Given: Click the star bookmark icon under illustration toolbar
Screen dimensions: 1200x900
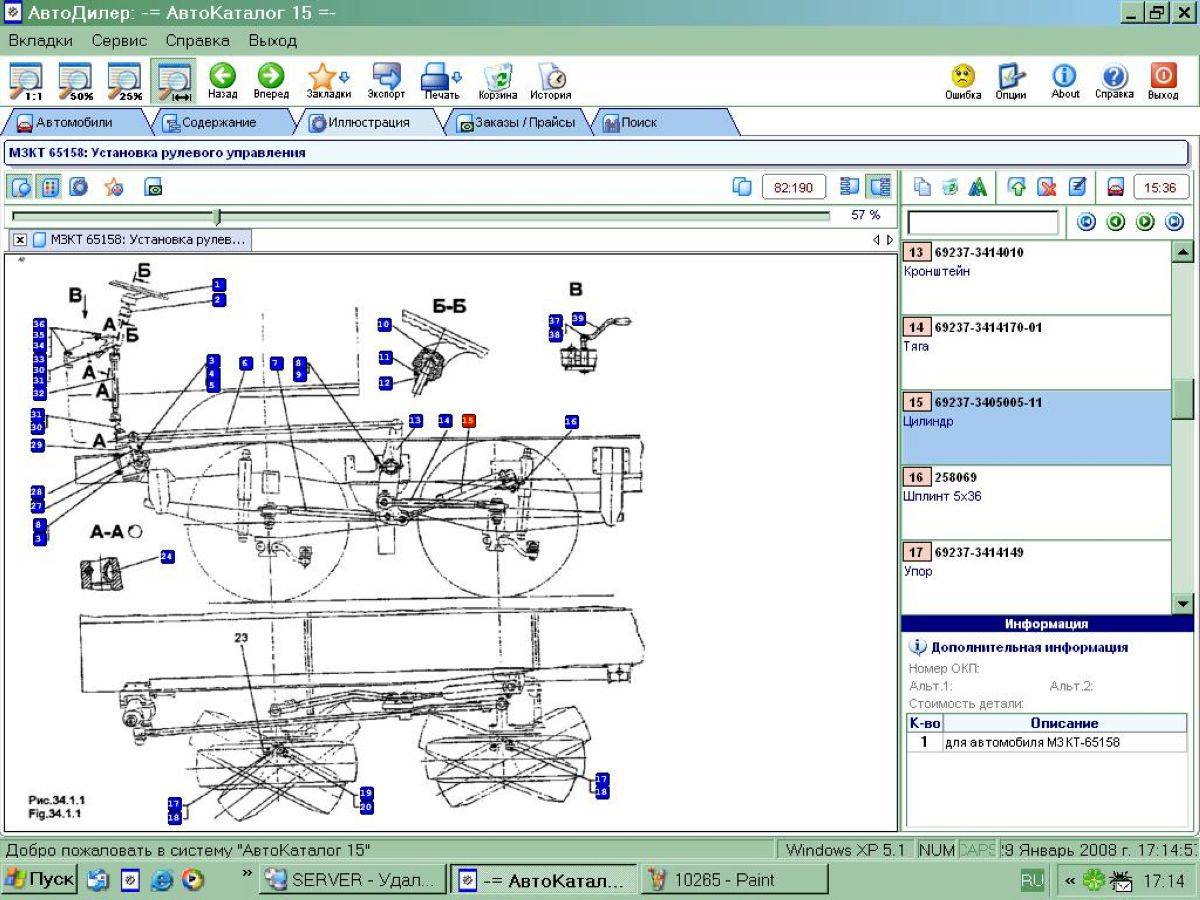Looking at the screenshot, I should point(114,187).
